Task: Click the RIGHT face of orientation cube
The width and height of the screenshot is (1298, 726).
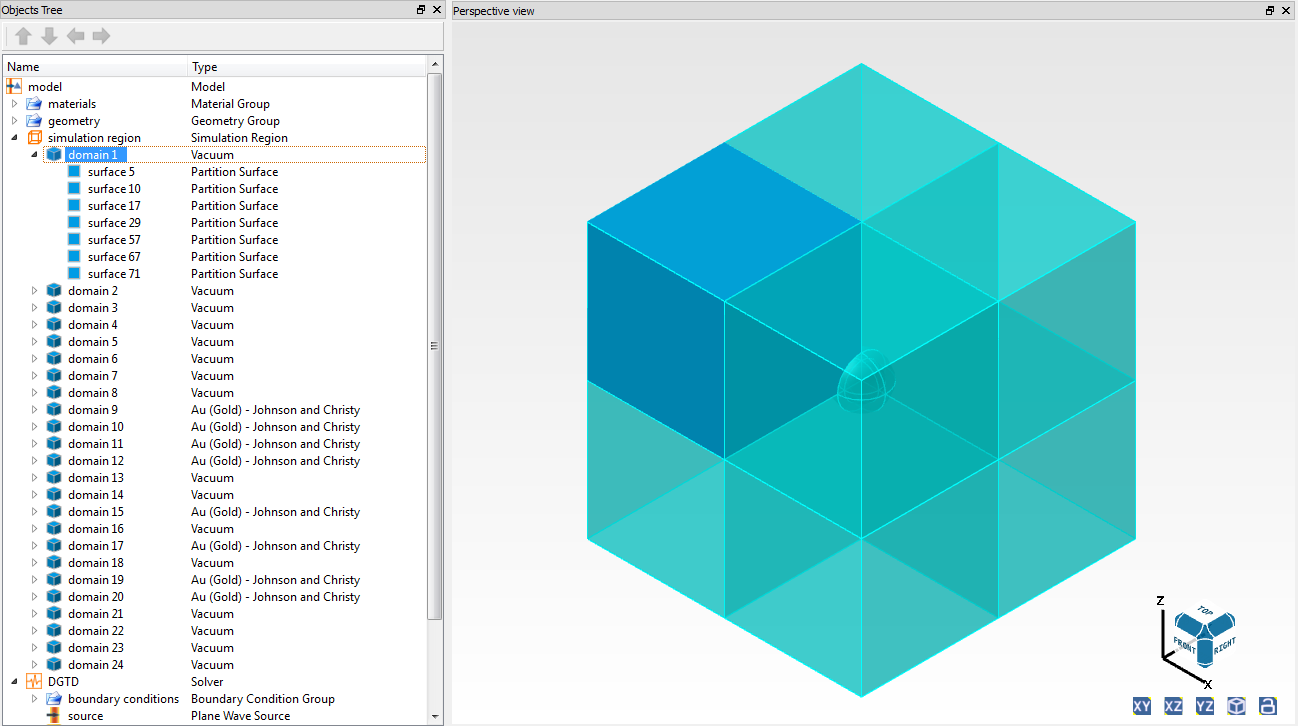Action: click(x=1224, y=646)
